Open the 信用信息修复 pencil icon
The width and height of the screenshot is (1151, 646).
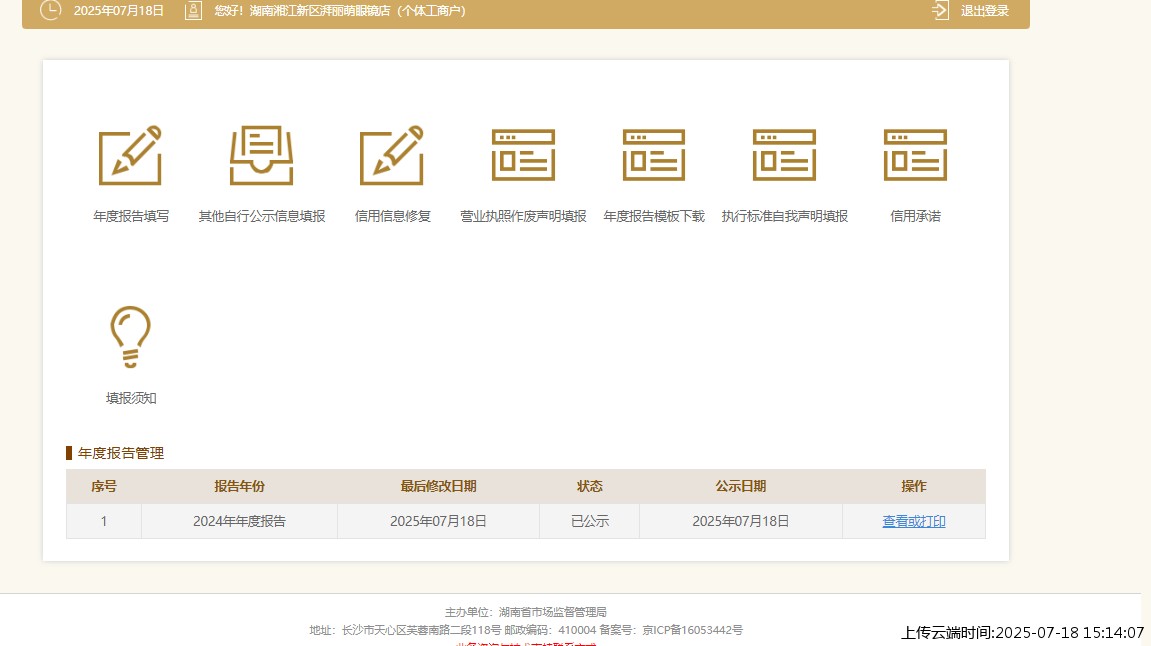392,155
